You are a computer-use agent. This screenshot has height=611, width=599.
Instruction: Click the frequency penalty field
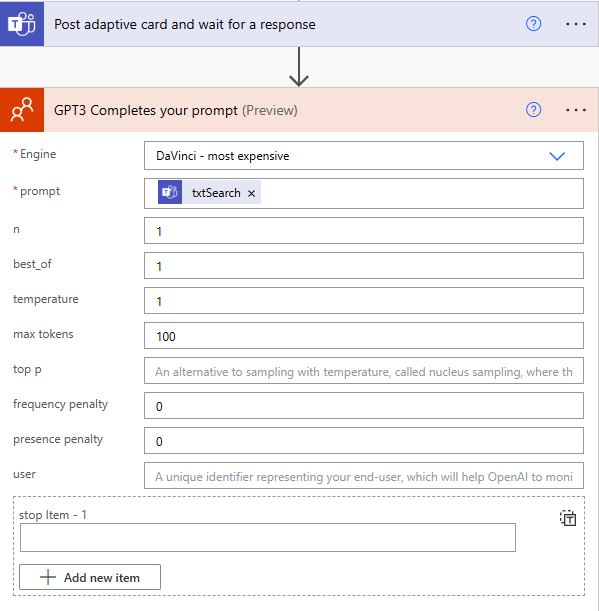click(364, 406)
